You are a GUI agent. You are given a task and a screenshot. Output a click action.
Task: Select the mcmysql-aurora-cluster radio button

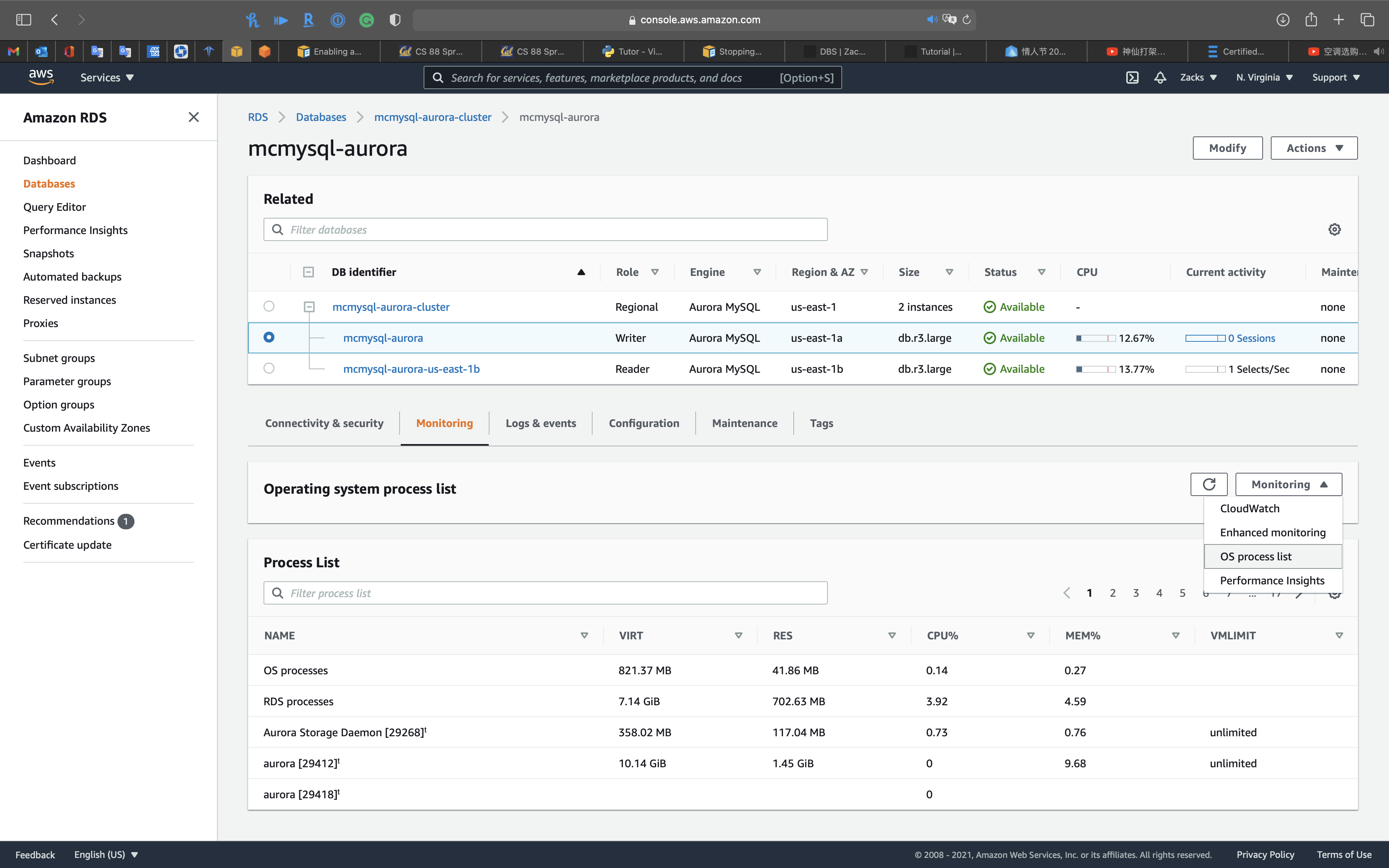269,307
